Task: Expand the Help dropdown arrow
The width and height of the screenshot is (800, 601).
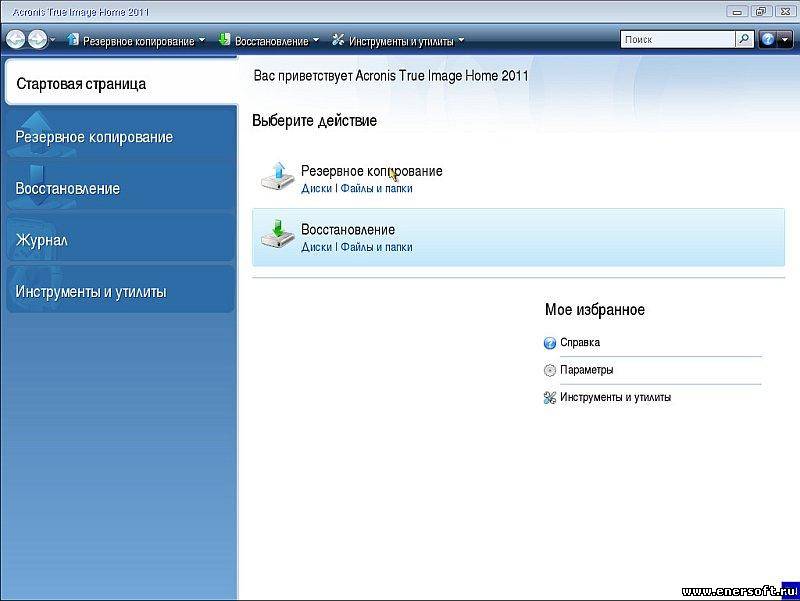Action: click(785, 39)
